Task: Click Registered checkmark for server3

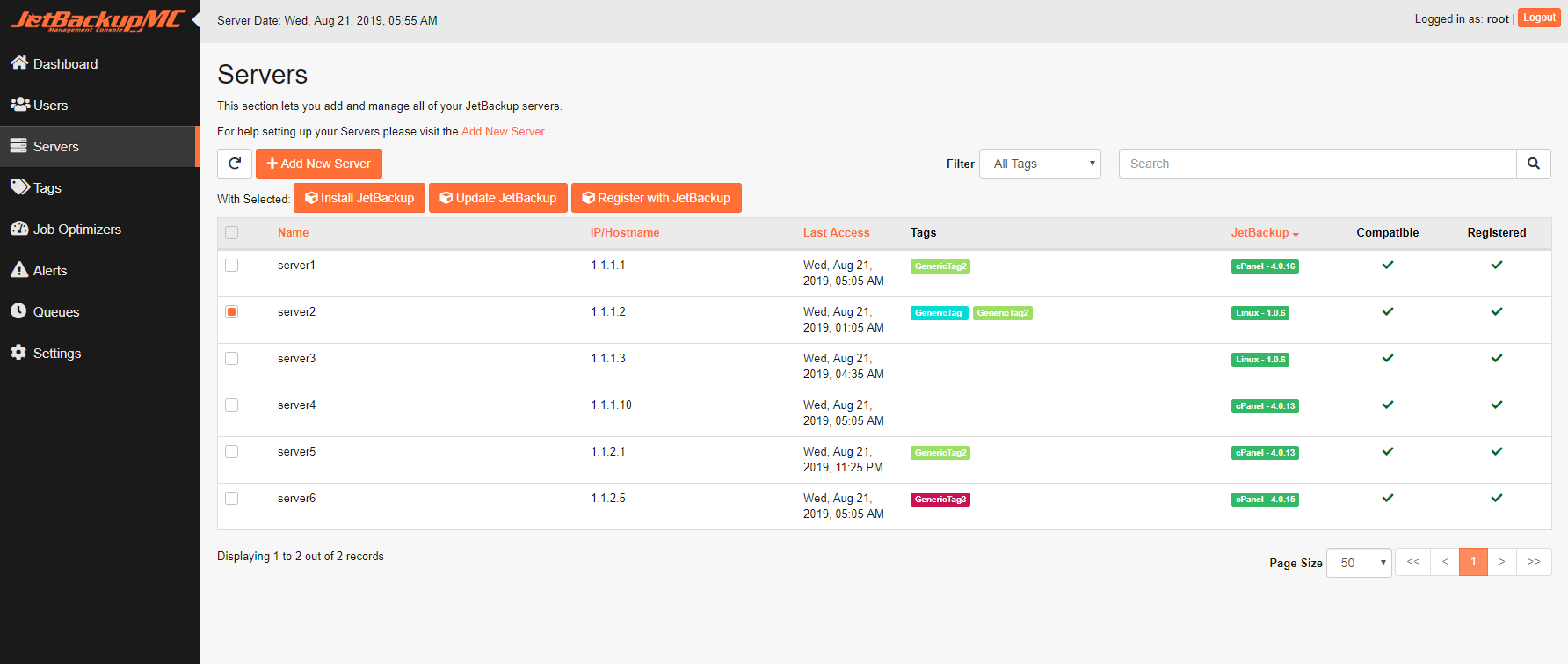Action: point(1497,358)
